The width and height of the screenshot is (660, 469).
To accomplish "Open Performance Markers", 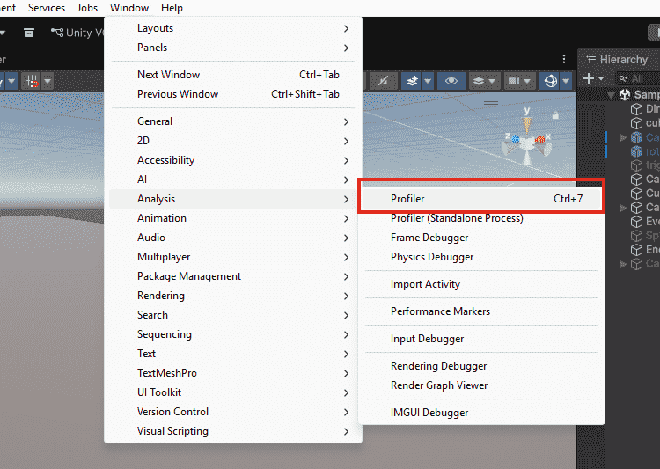I will pyautogui.click(x=480, y=312).
